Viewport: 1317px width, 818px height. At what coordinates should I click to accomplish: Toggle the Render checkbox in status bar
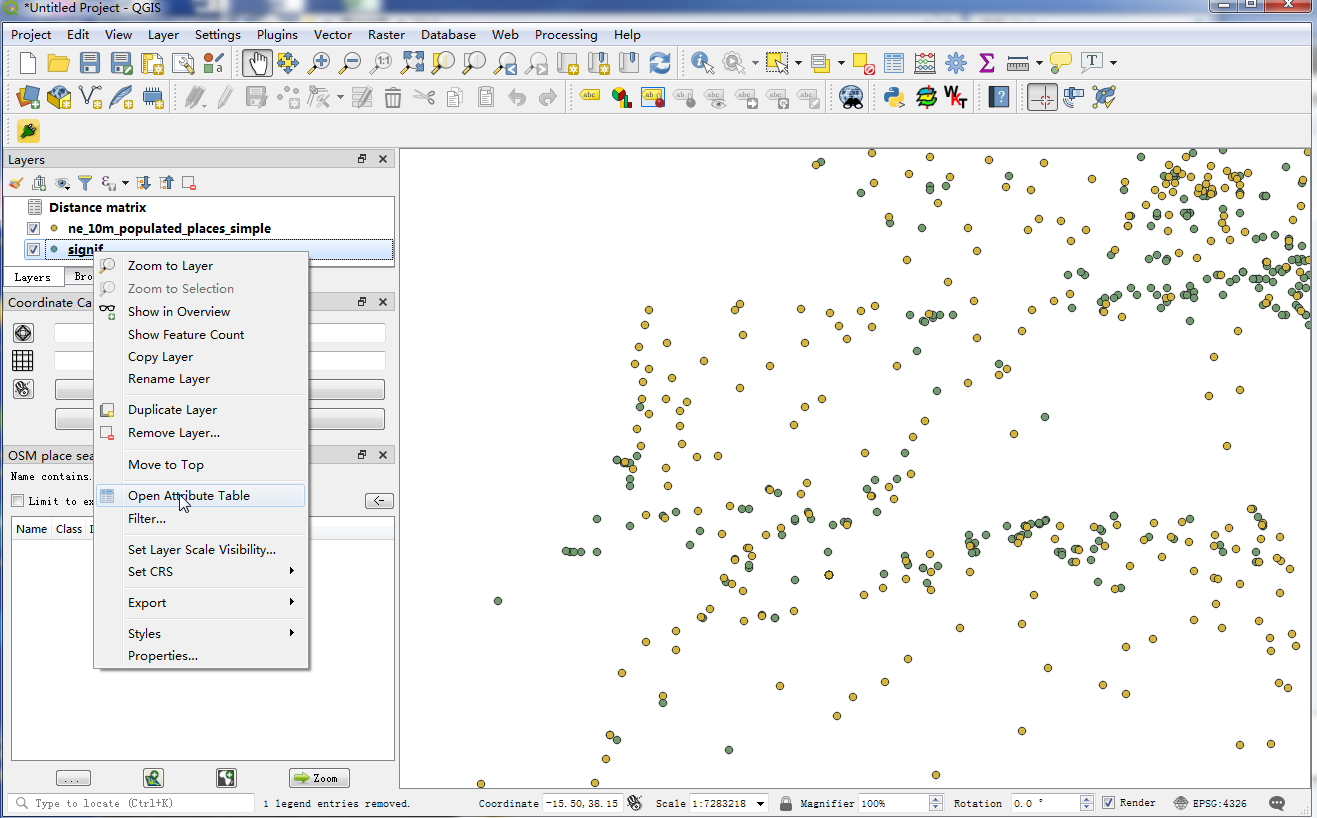pos(1108,803)
